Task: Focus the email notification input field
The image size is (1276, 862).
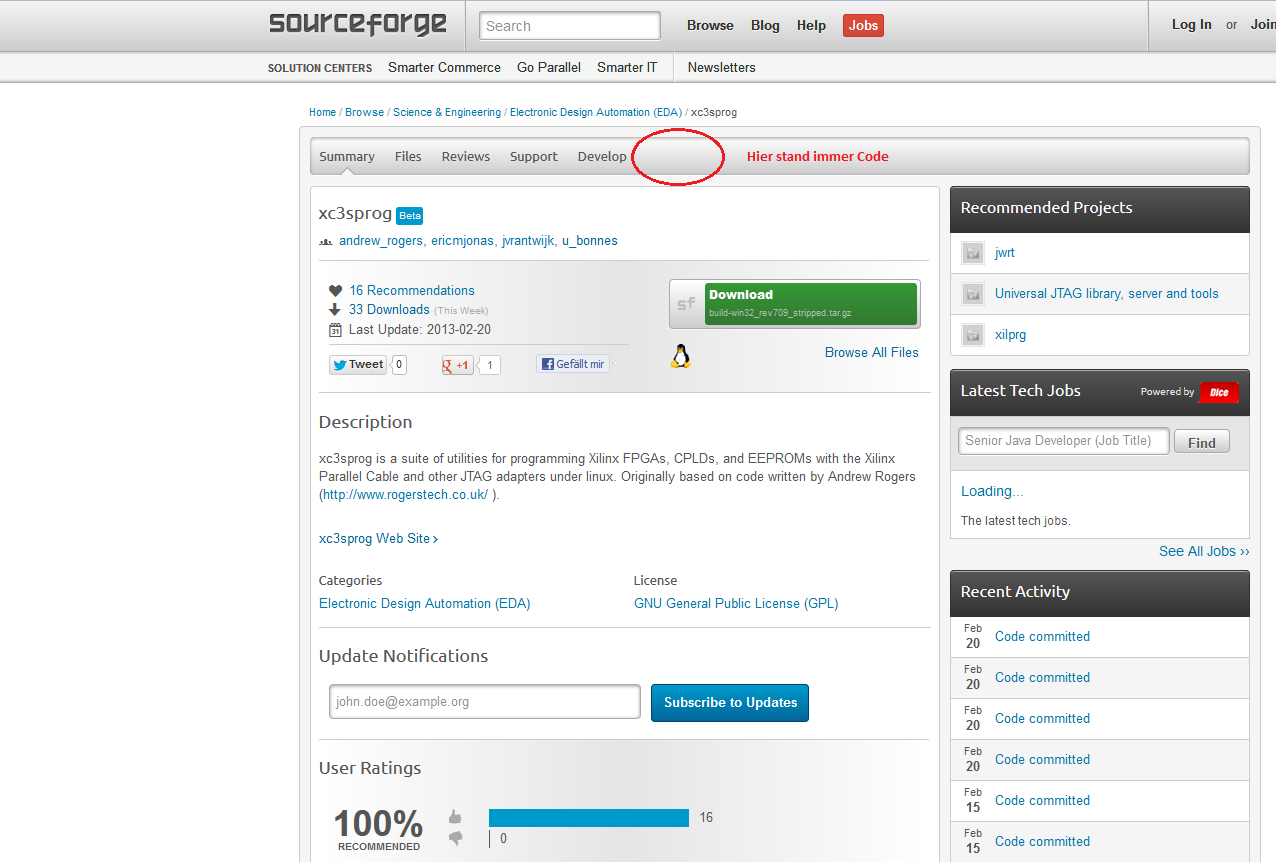Action: tap(485, 702)
